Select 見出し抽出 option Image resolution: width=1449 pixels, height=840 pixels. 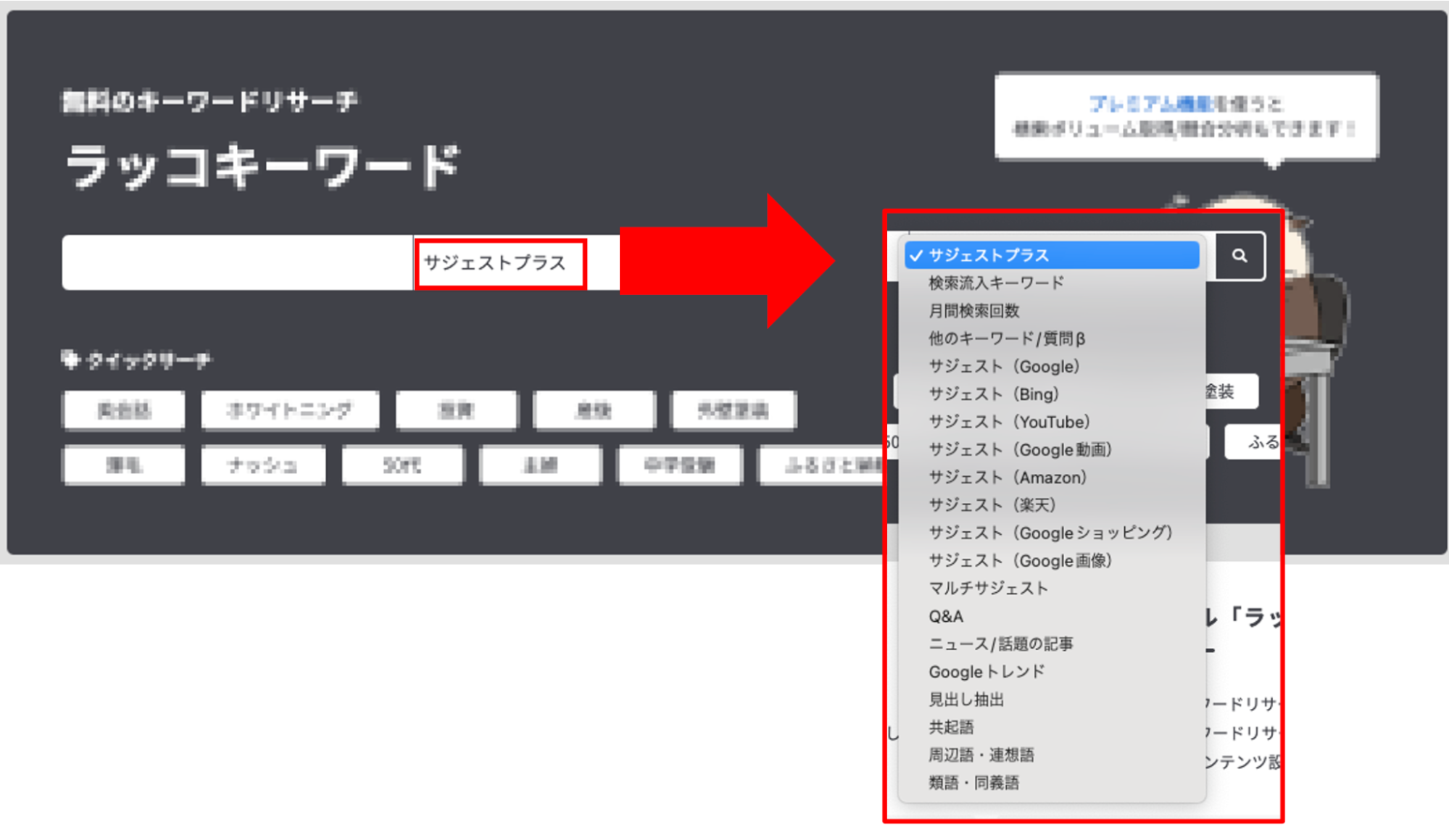click(1052, 699)
